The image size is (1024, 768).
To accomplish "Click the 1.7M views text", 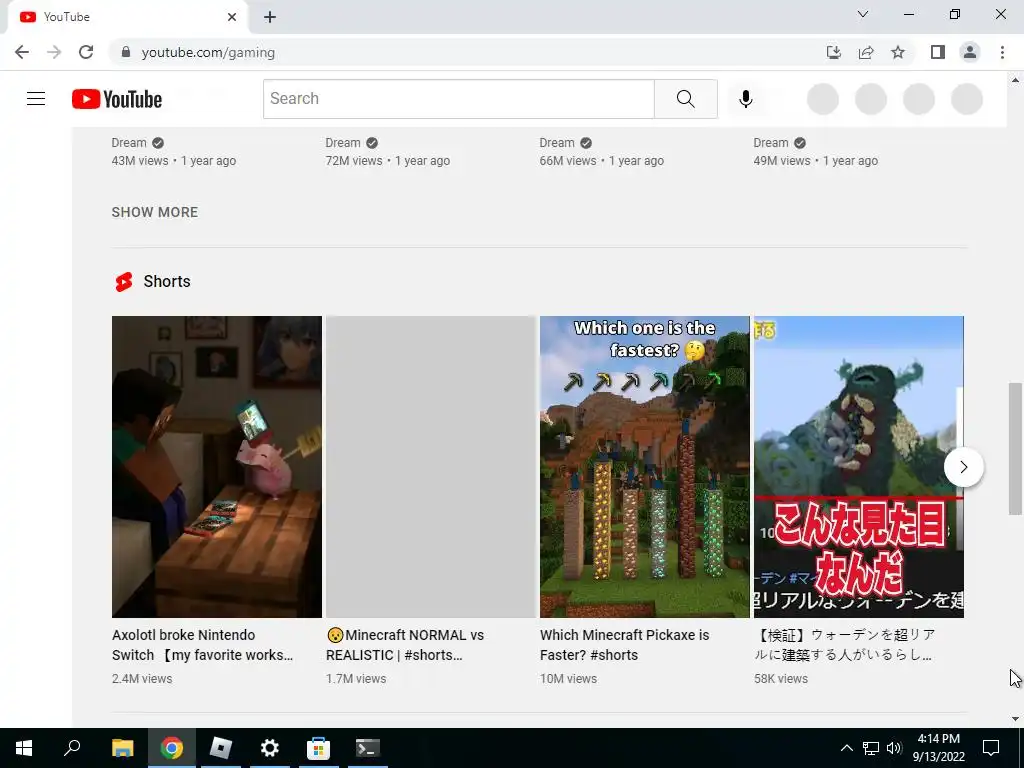I will [356, 679].
